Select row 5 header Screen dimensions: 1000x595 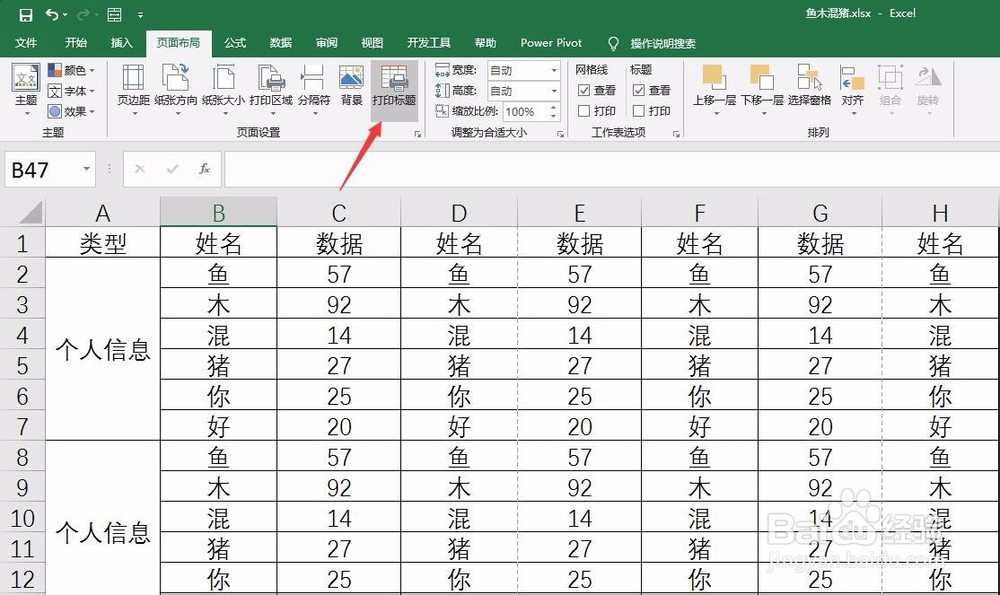click(x=22, y=365)
